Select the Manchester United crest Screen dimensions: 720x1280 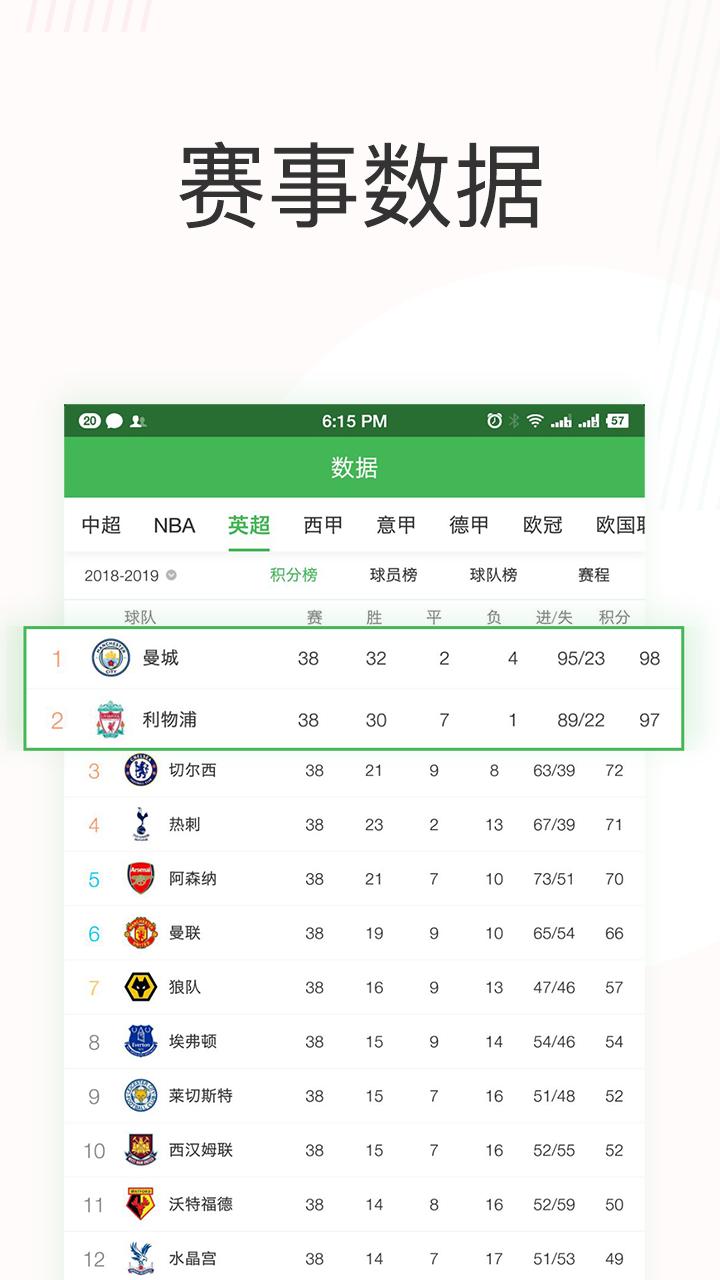pyautogui.click(x=141, y=933)
